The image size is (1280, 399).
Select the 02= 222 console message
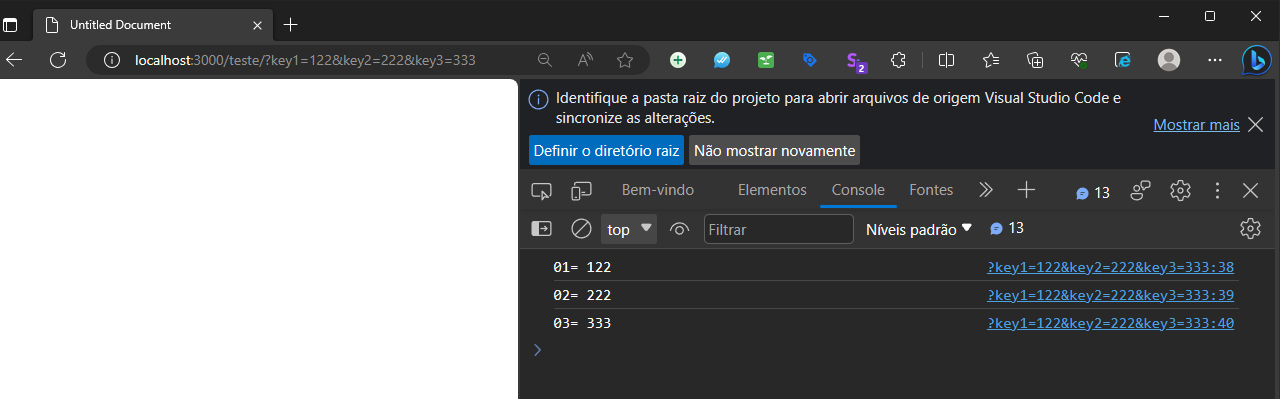click(x=582, y=295)
